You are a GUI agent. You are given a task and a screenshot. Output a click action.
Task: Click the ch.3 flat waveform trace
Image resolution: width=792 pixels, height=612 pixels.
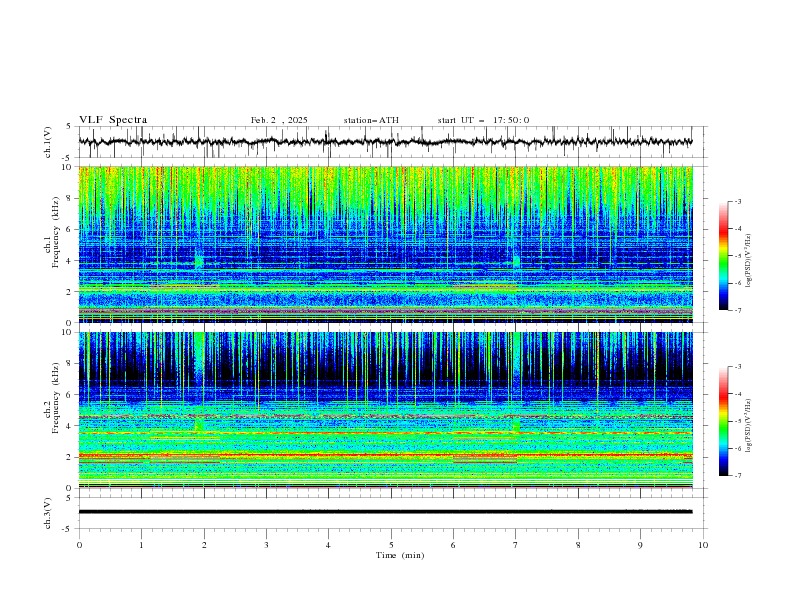click(385, 512)
